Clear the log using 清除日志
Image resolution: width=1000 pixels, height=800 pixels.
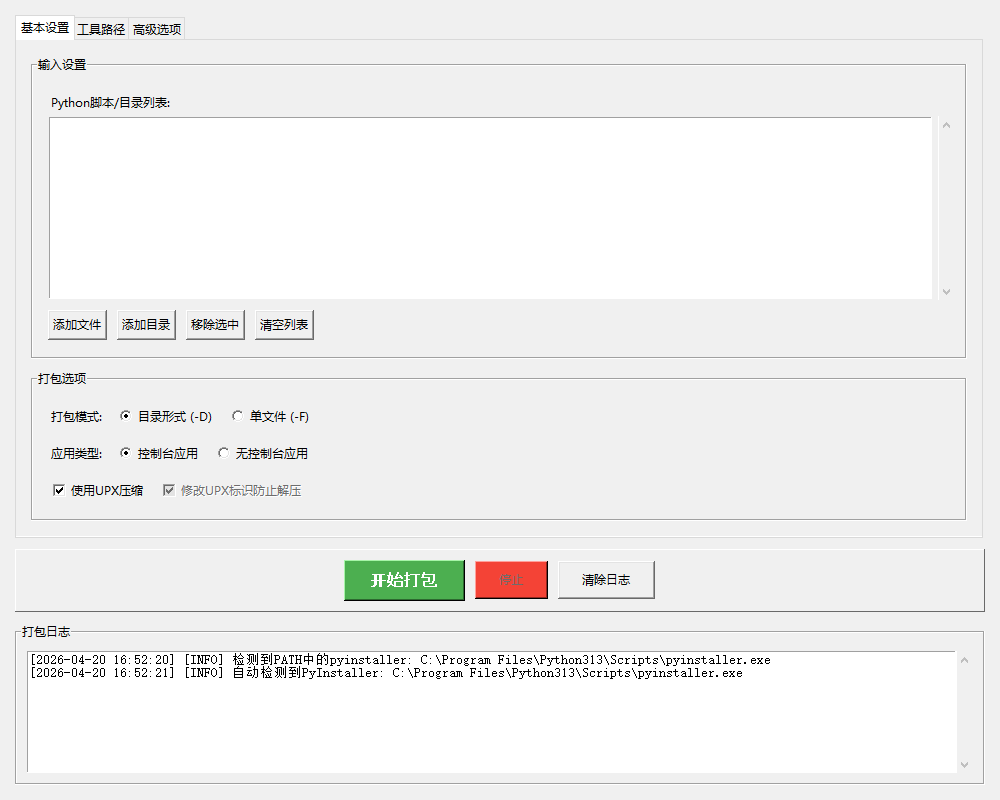pos(606,580)
